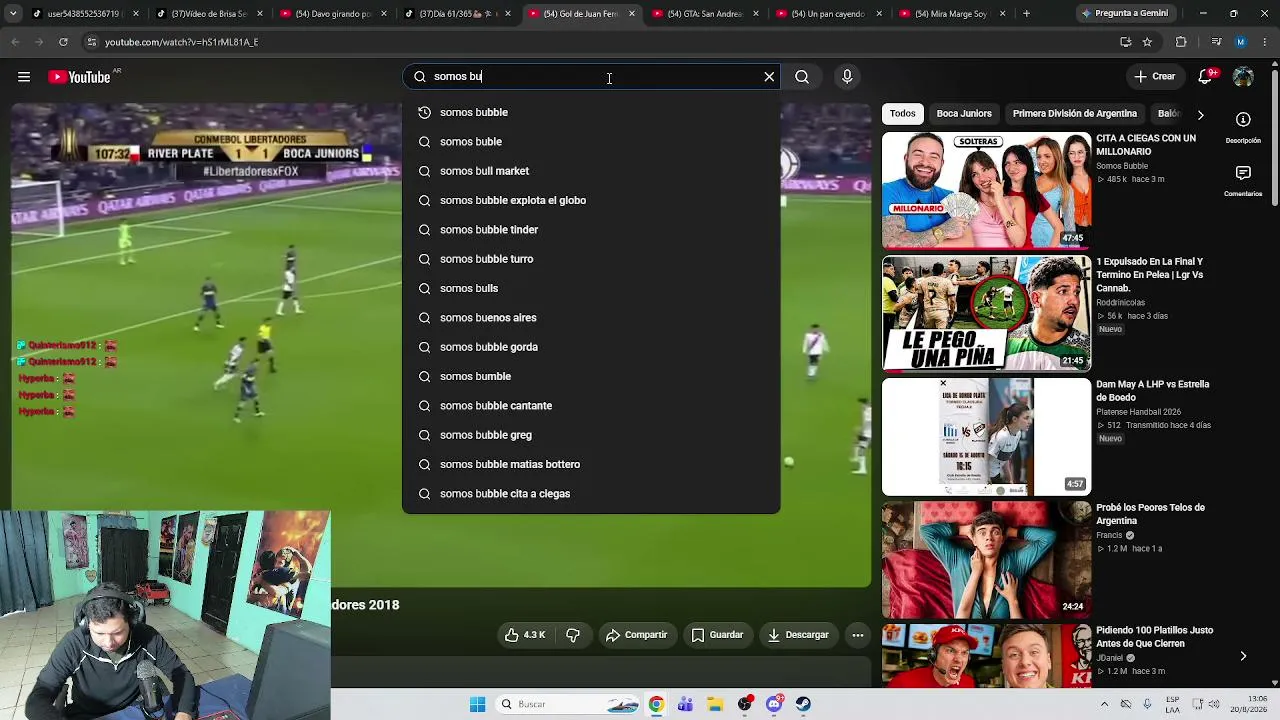Select the 'Todos' filter chip
The width and height of the screenshot is (1280, 720).
902,114
